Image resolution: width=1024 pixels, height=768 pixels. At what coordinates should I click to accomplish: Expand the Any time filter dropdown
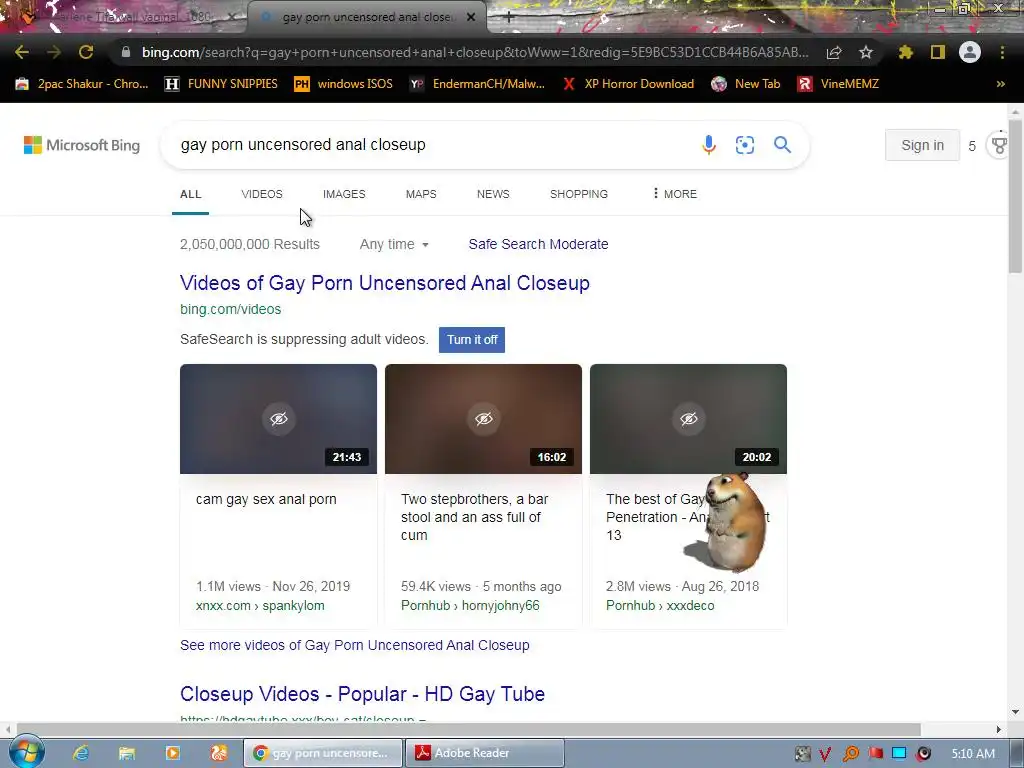(x=394, y=244)
